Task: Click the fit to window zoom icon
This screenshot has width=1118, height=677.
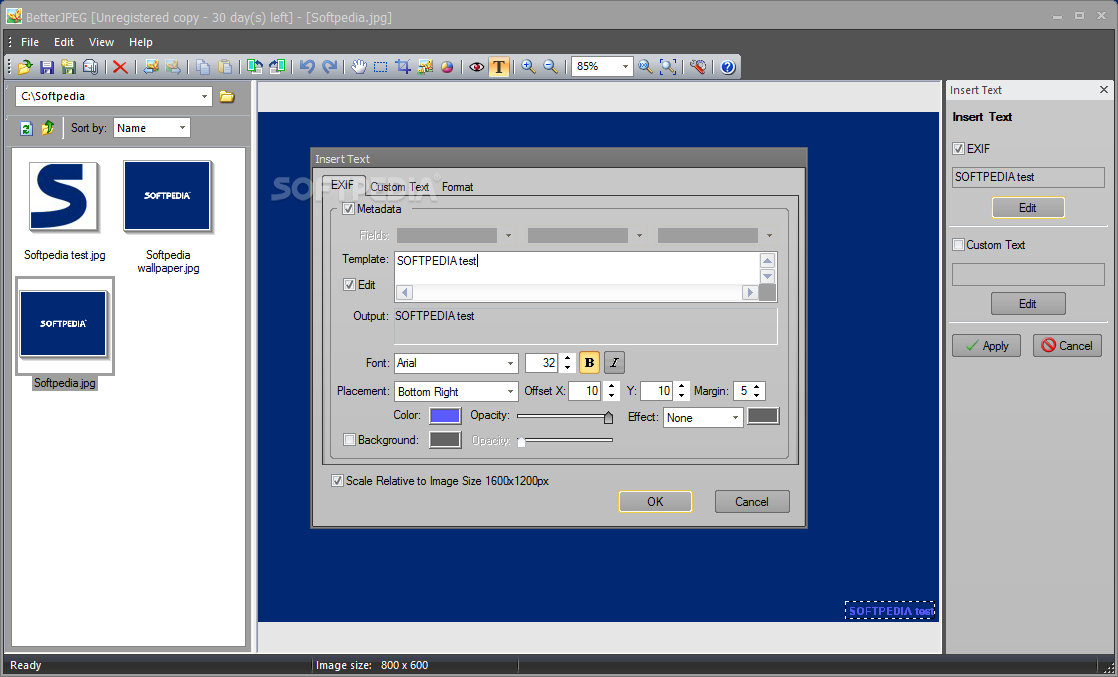Action: (x=668, y=67)
